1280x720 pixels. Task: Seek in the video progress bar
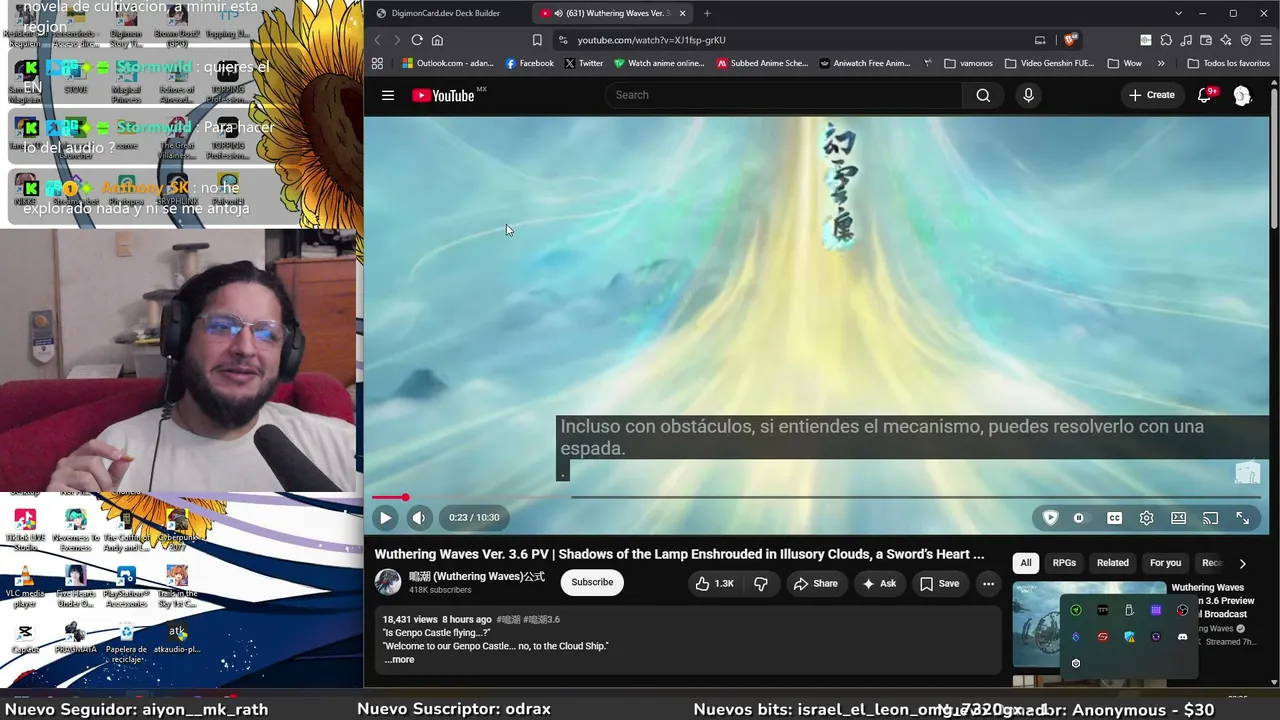tap(816, 497)
